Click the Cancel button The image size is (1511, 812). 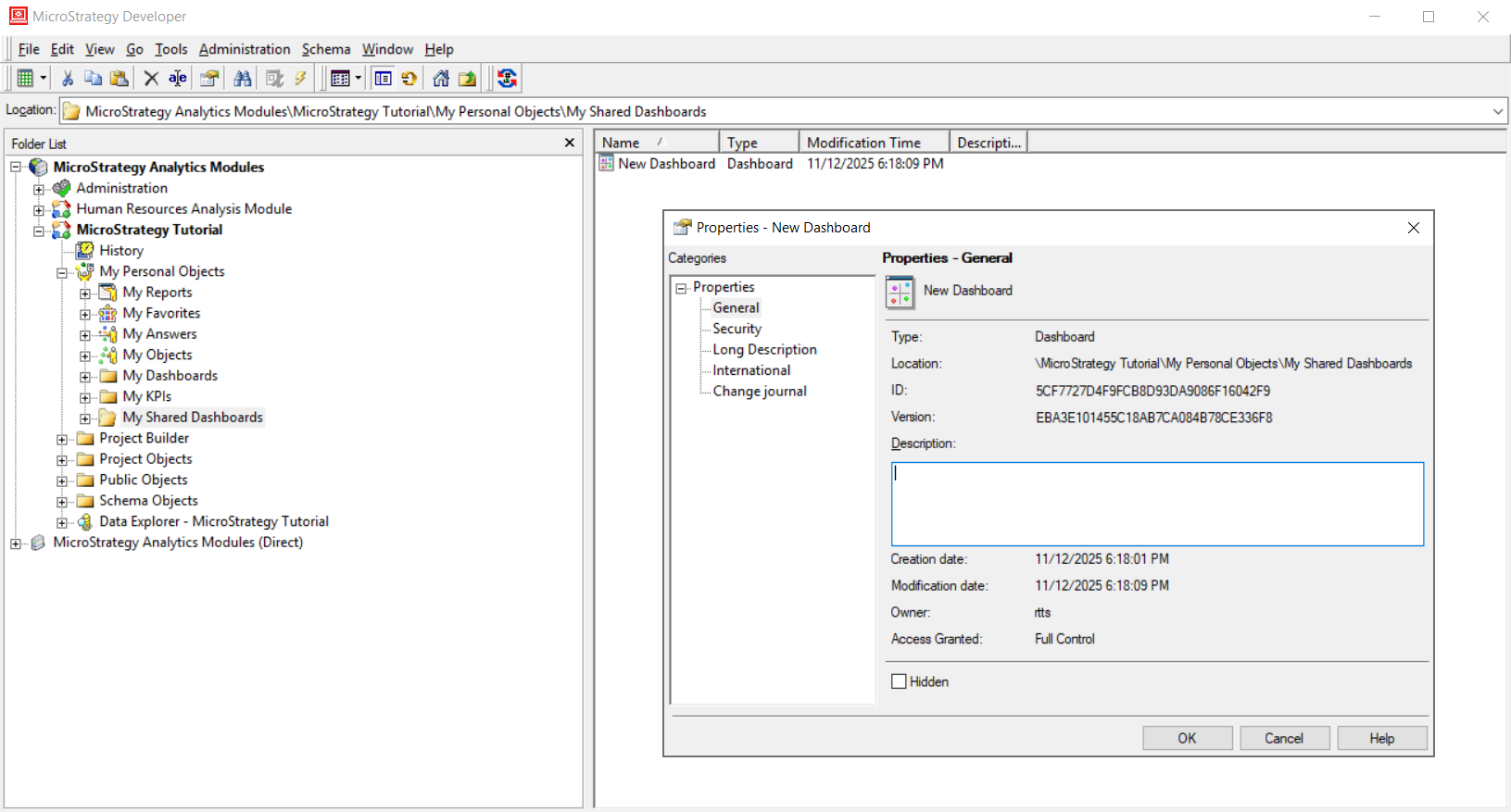[x=1284, y=738]
